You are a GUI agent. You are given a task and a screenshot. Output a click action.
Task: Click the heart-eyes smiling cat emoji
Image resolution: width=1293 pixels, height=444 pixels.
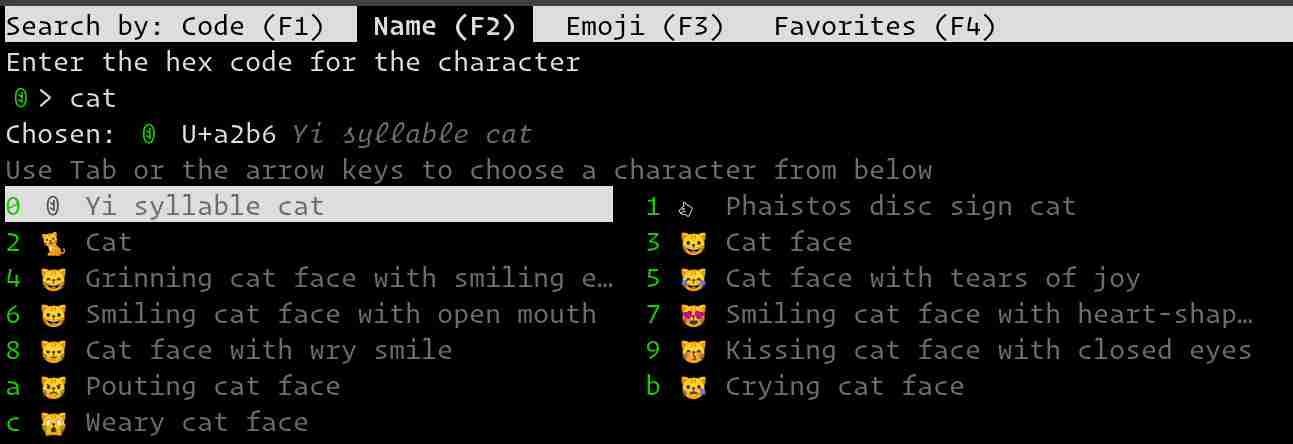click(692, 315)
